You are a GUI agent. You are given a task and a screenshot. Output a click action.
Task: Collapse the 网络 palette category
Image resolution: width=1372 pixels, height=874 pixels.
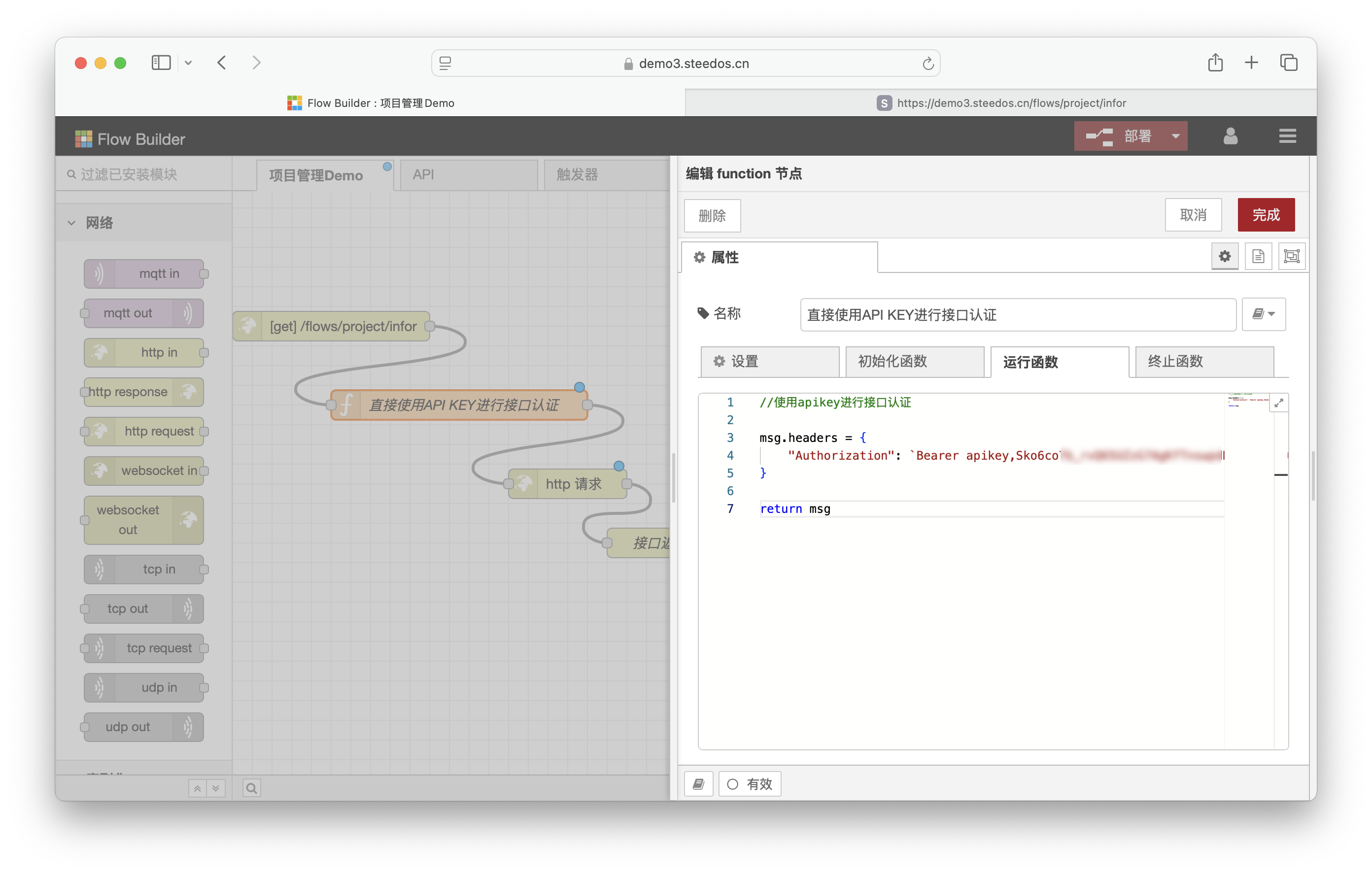143,223
